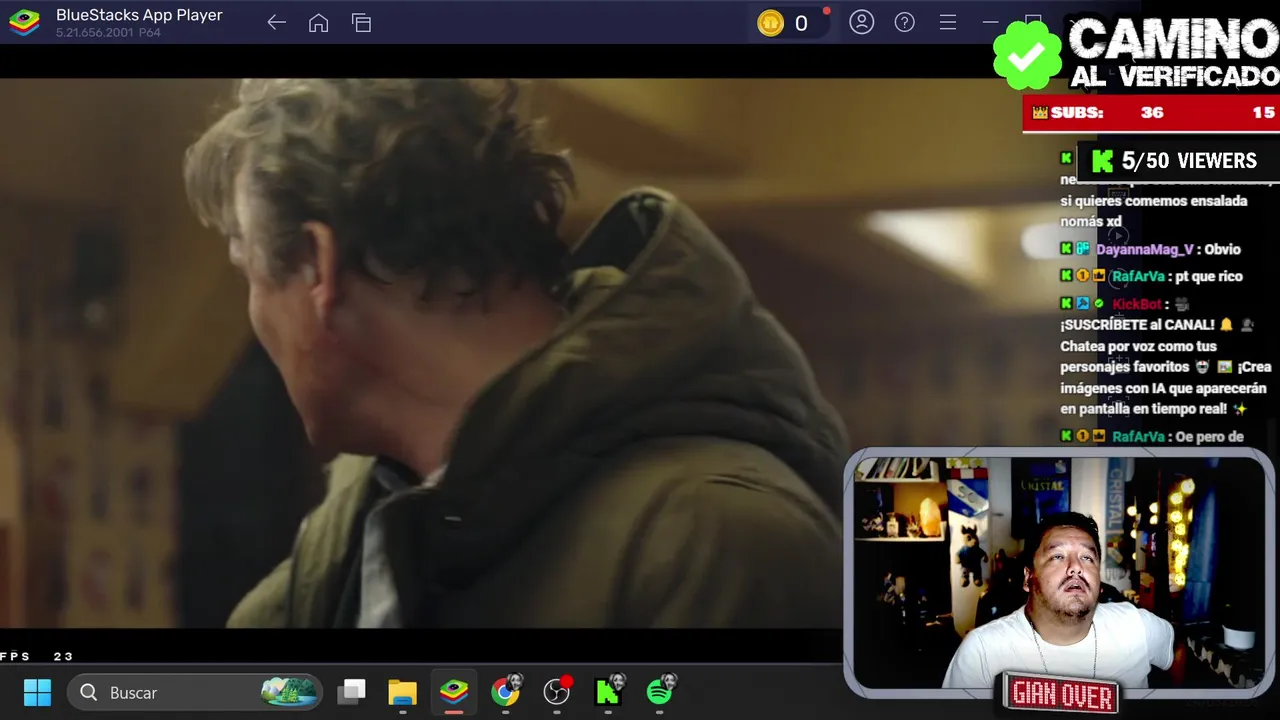Open the BlueStacks help question mark
Screen dimensions: 1280x720
[x=904, y=22]
